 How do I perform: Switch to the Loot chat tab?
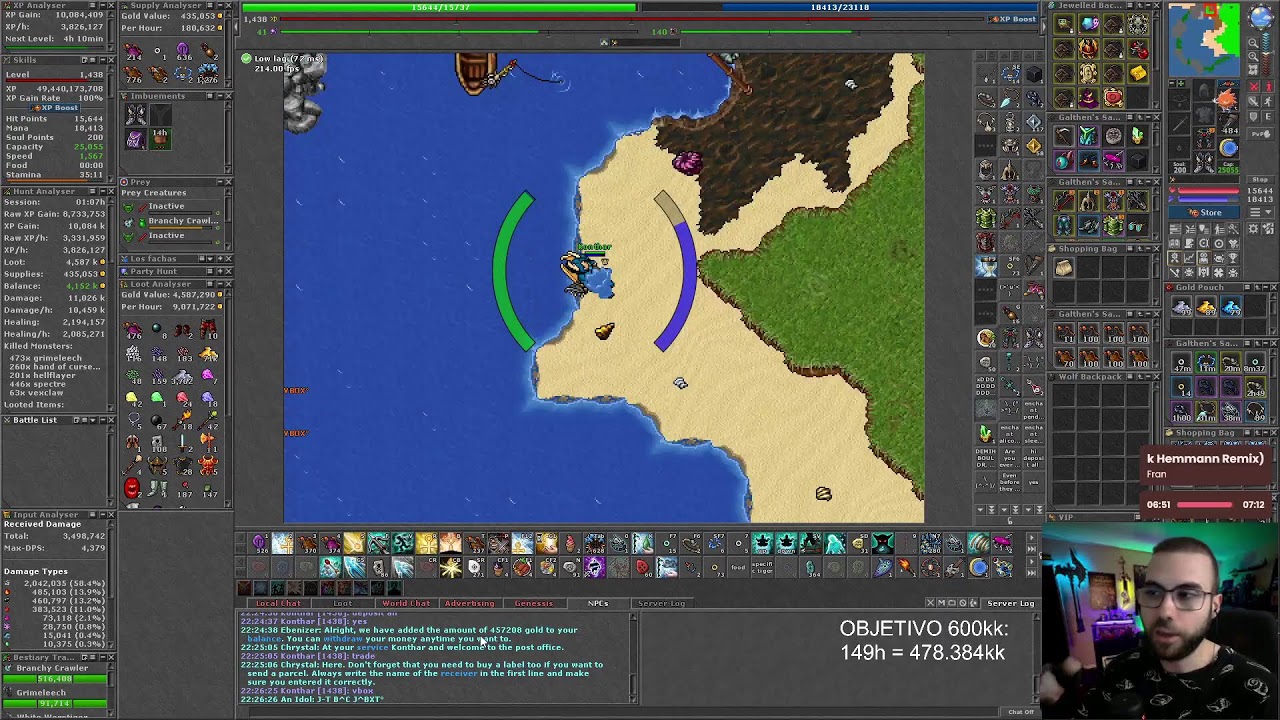click(343, 603)
